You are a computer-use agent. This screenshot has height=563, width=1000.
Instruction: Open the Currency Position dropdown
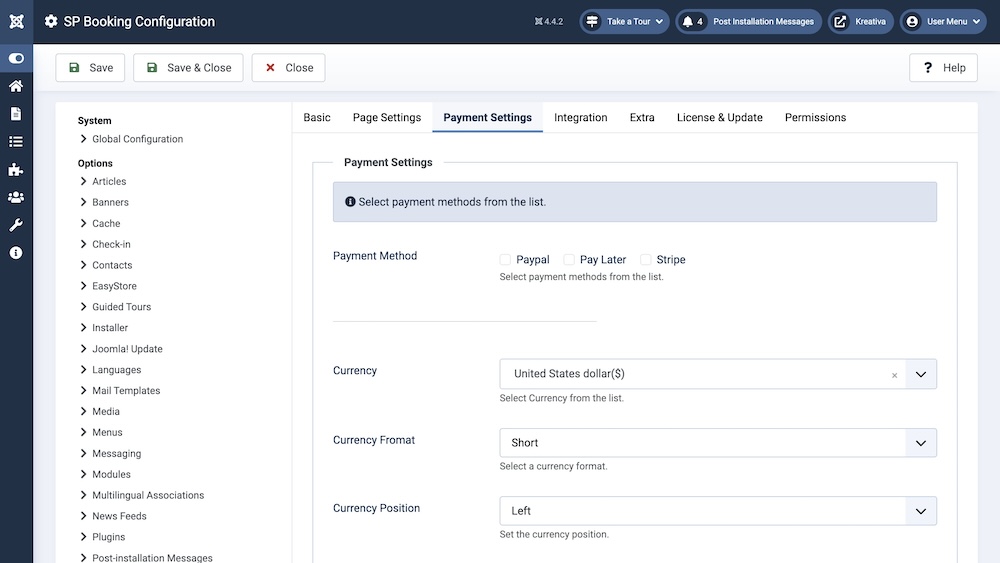click(718, 511)
